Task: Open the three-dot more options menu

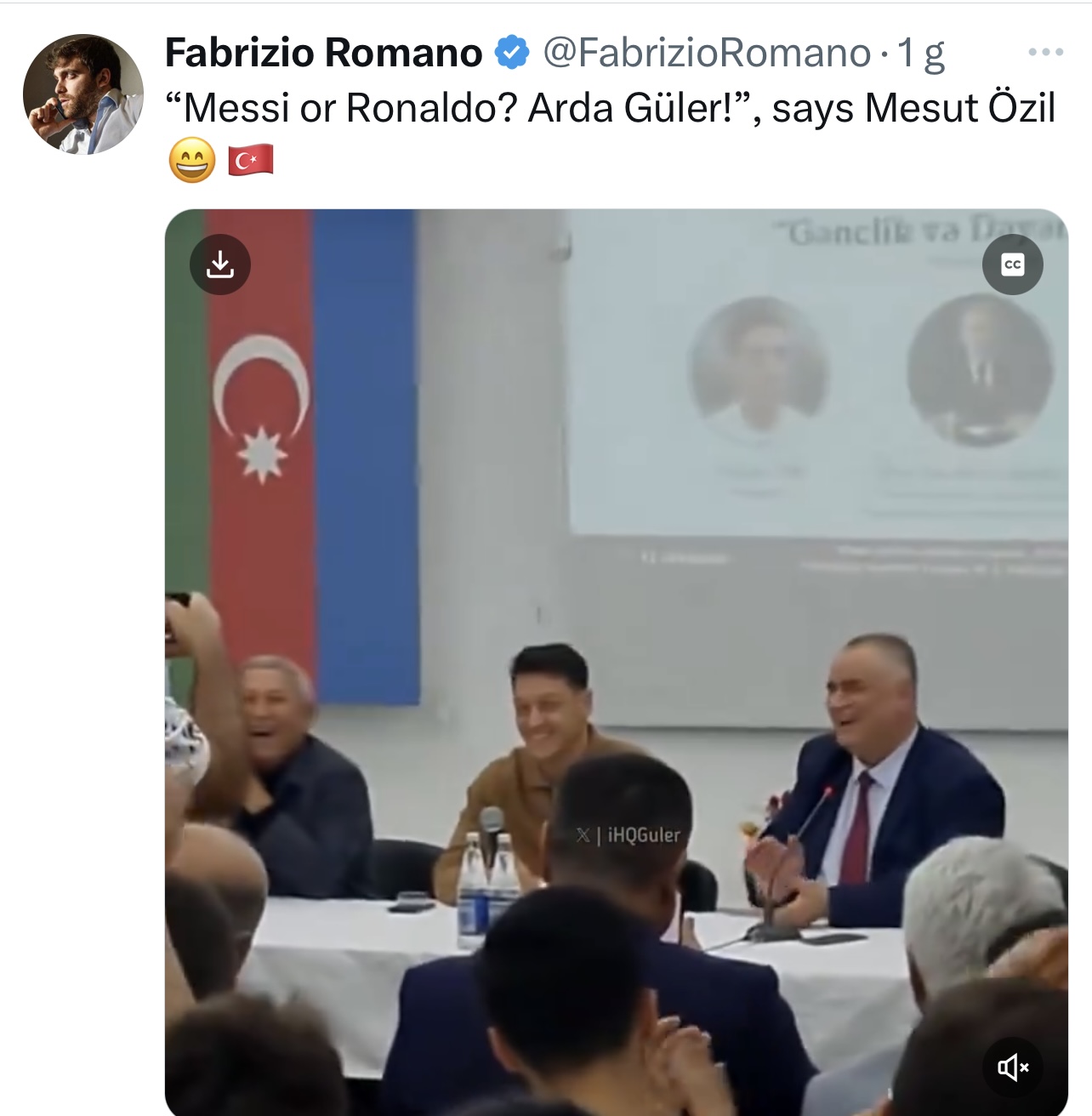Action: [x=1045, y=53]
